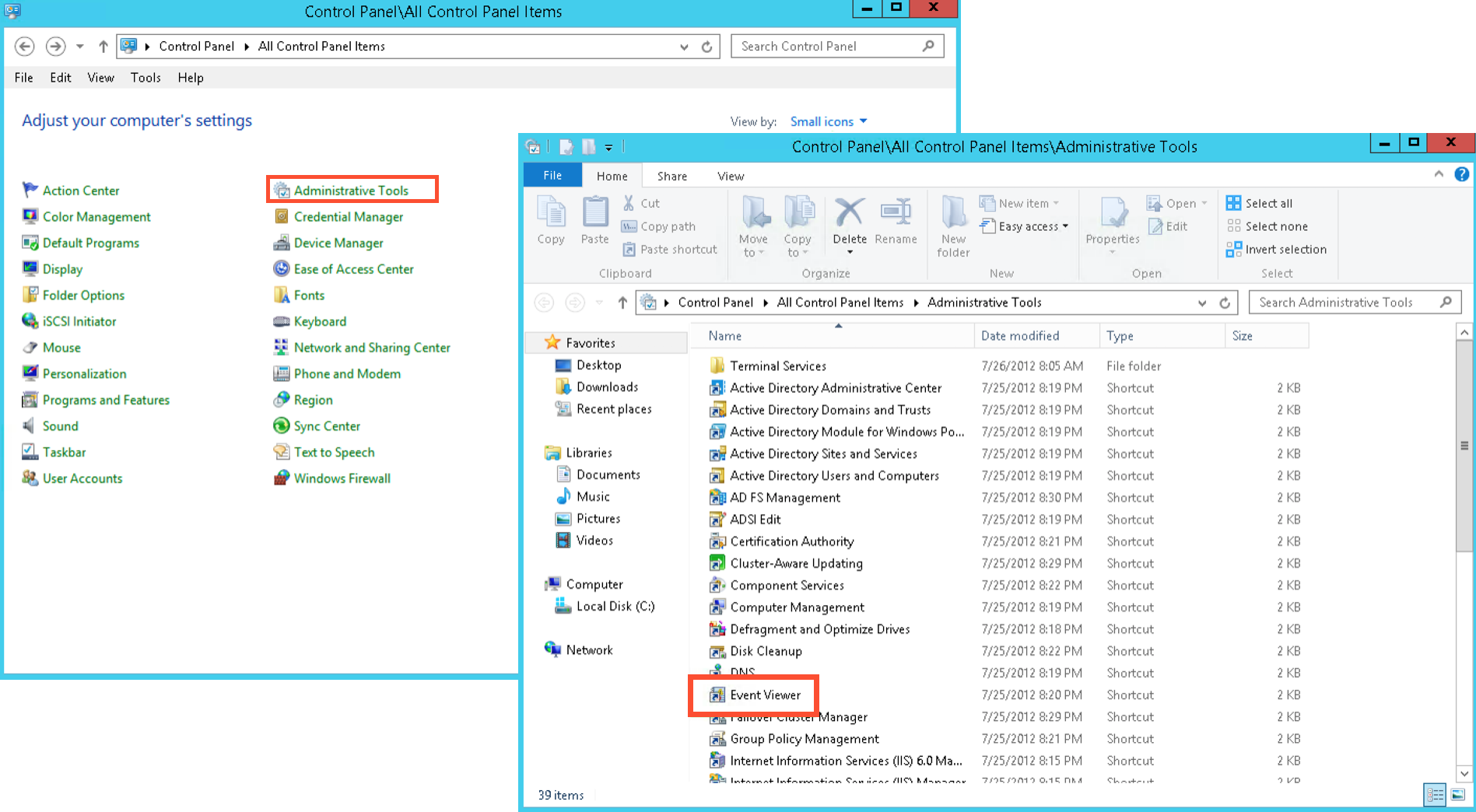The width and height of the screenshot is (1476, 812).
Task: Open the Tools menu in Control Panel
Action: coord(145,78)
